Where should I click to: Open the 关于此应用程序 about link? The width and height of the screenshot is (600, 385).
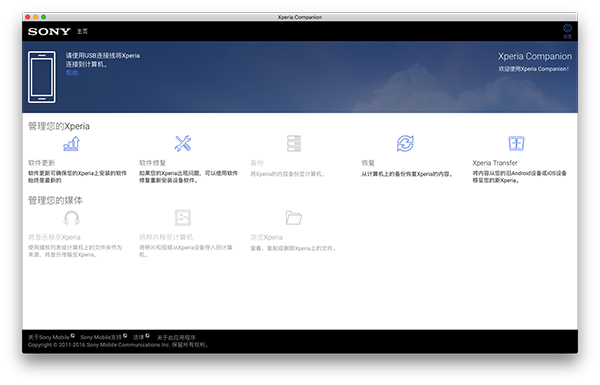pos(176,338)
